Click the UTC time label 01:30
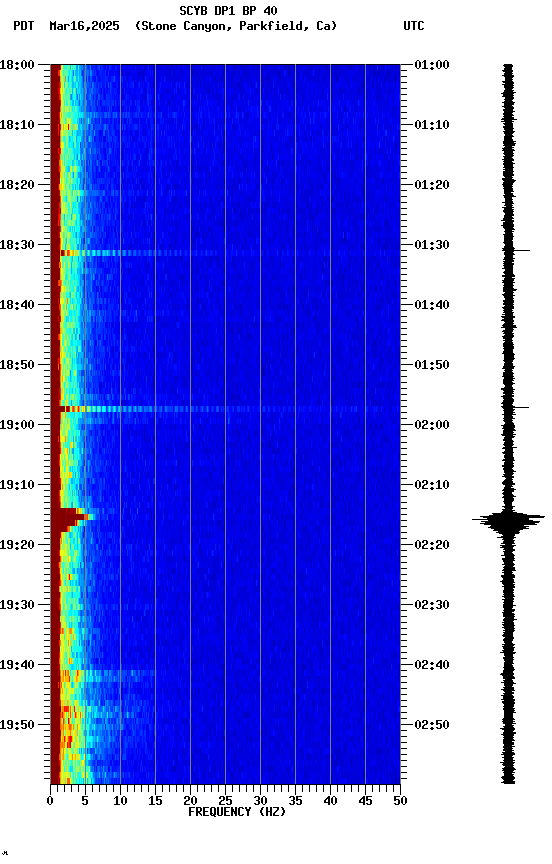552x864 pixels. [x=432, y=245]
